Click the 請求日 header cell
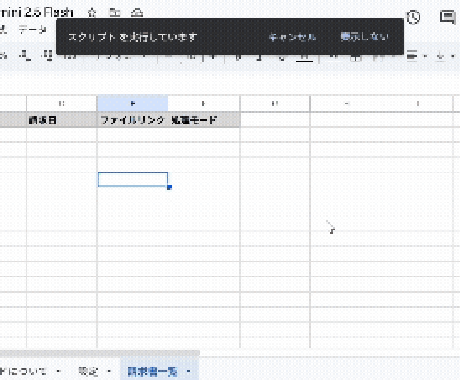Screen dimensions: 460x380 pos(61,120)
